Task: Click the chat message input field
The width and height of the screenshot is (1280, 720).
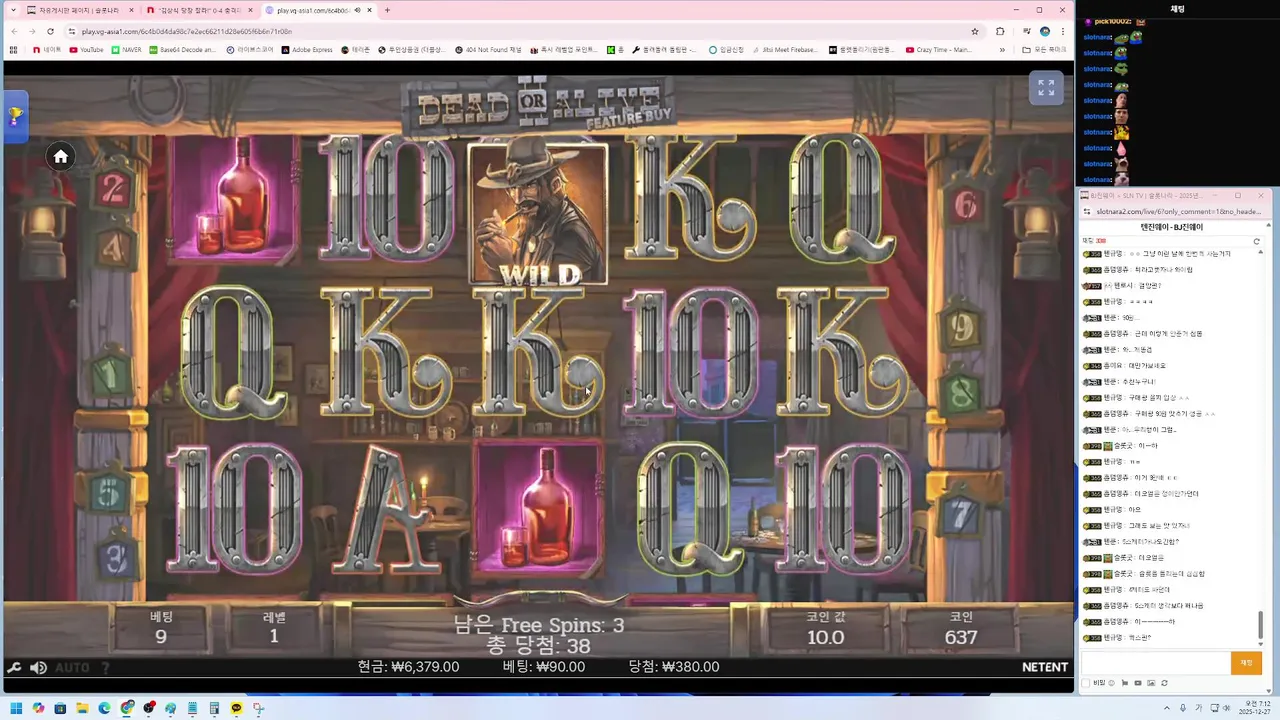Action: click(x=1156, y=662)
